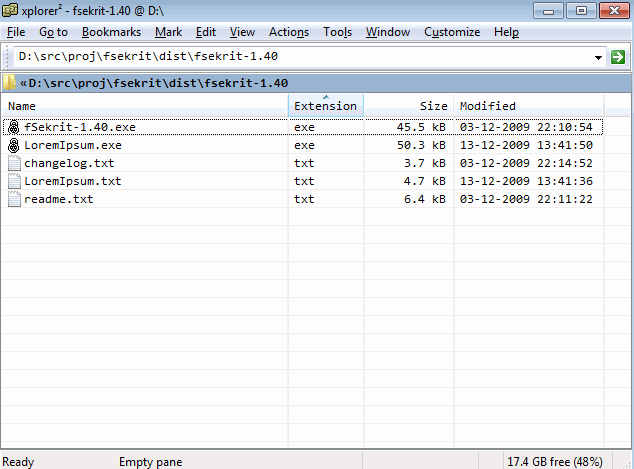
Task: Click the 6.4 kB size cell
Action: (x=425, y=199)
